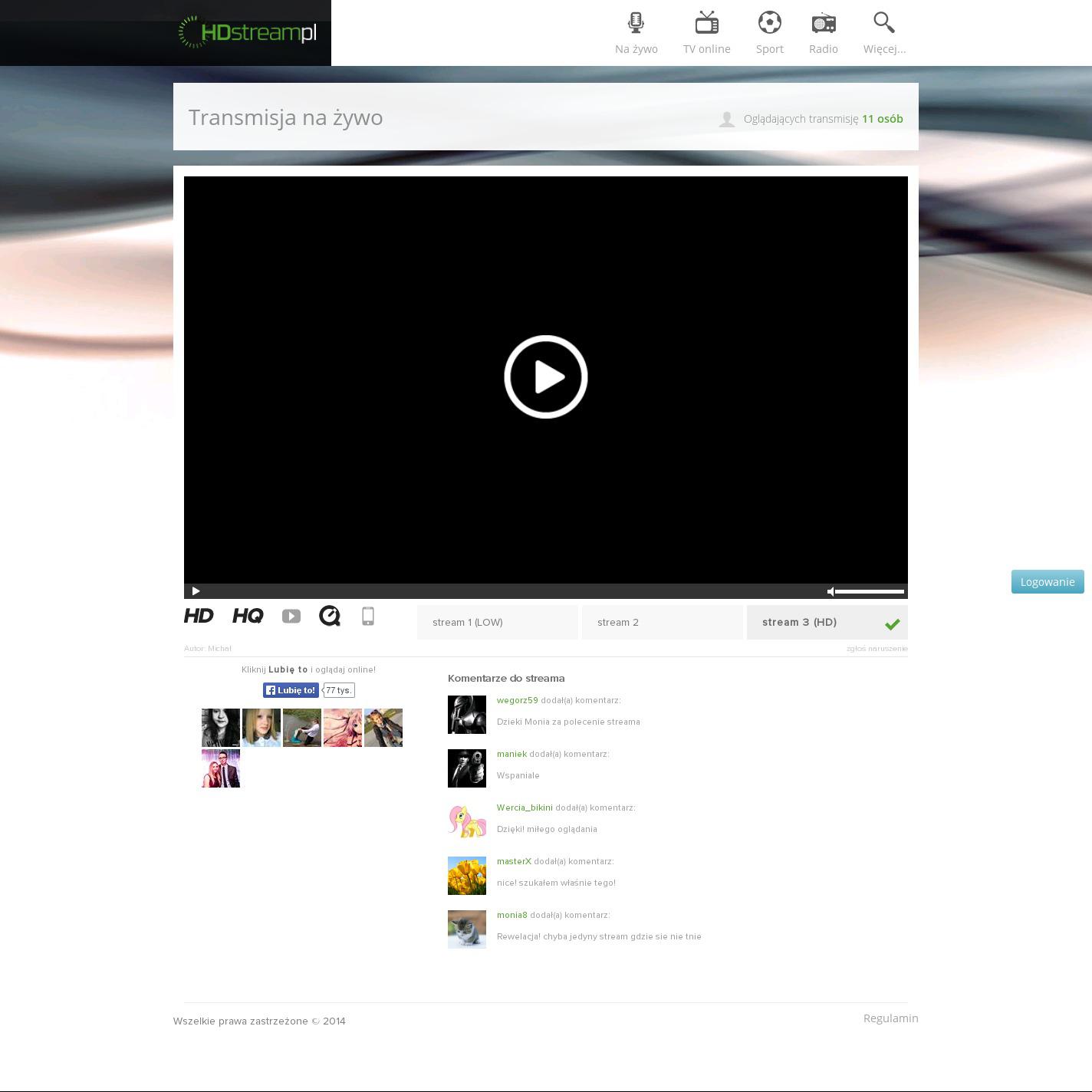Mute the player with speaker icon
Image resolution: width=1092 pixels, height=1092 pixels.
[831, 591]
